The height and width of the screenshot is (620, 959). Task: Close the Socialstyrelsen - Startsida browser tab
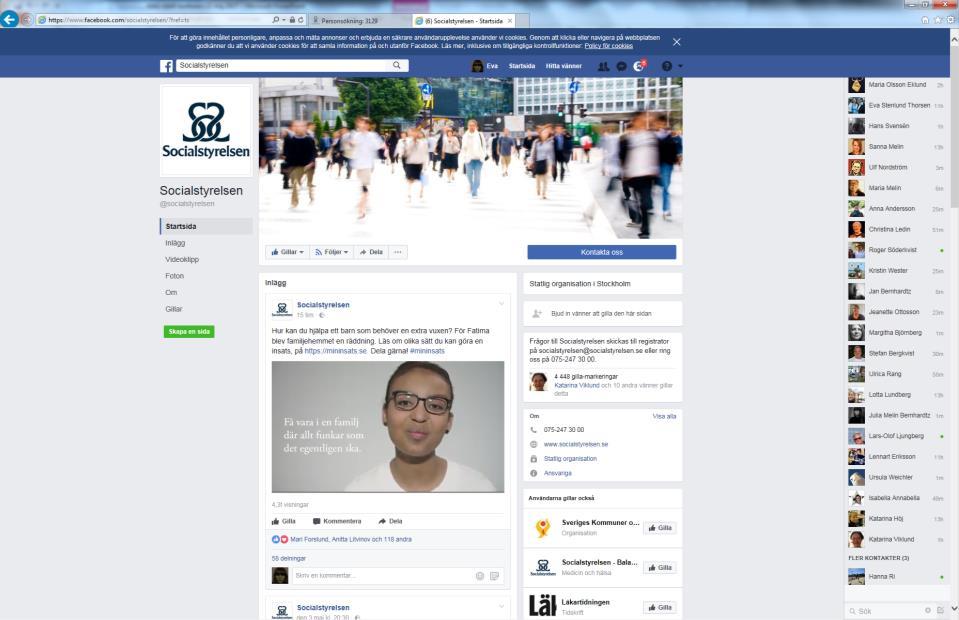509,21
